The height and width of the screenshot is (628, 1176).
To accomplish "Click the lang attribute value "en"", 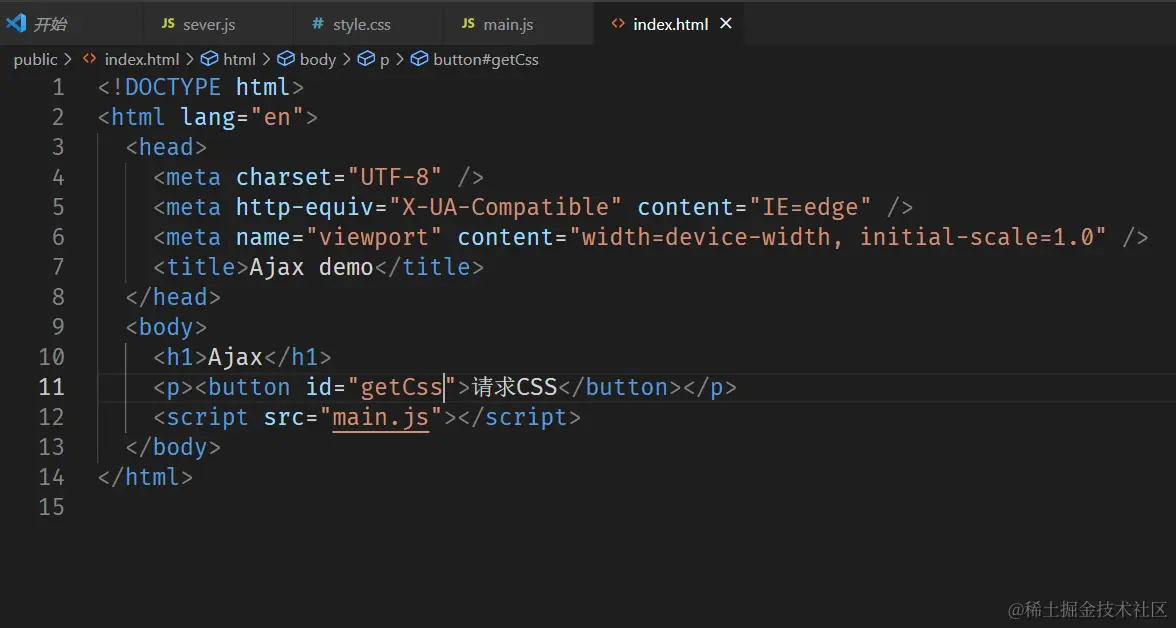I will tap(277, 117).
